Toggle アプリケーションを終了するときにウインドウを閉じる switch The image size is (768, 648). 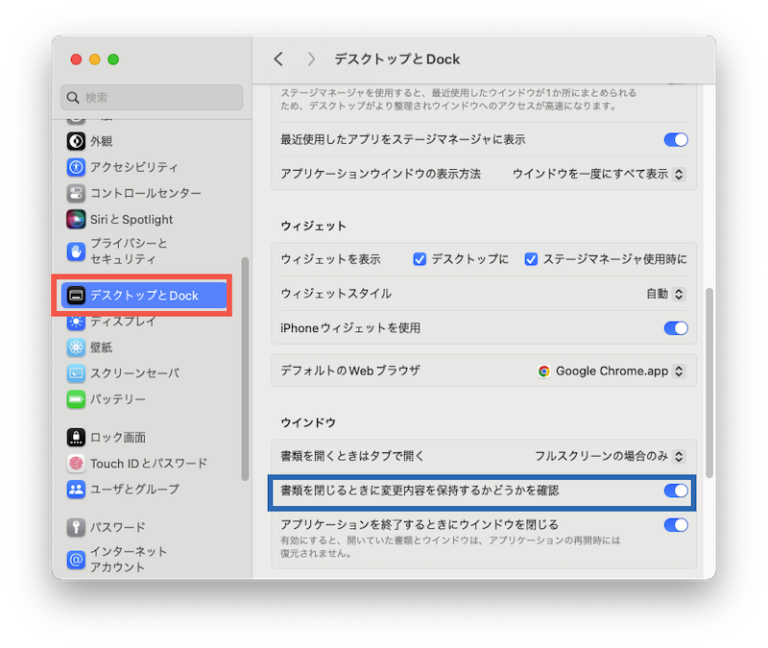pyautogui.click(x=676, y=525)
